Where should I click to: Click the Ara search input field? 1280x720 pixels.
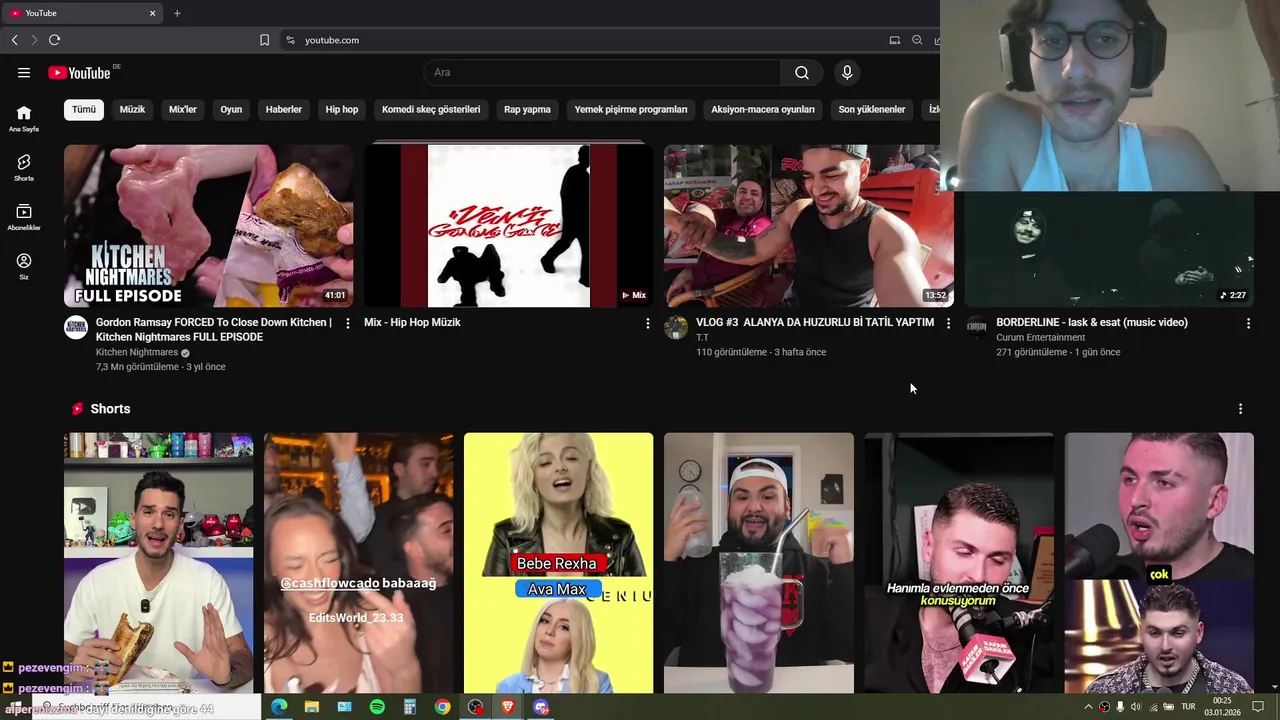603,72
